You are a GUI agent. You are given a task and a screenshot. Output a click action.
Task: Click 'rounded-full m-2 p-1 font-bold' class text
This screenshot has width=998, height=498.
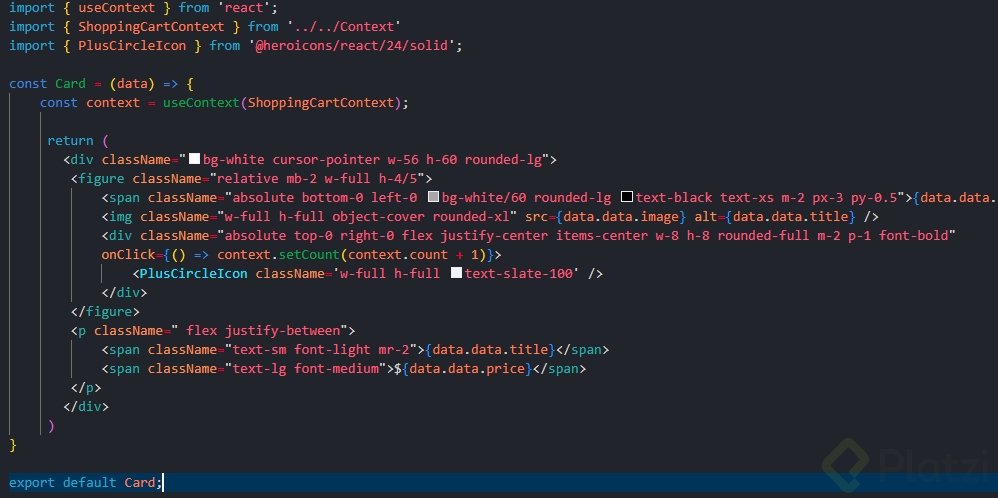tap(834, 236)
